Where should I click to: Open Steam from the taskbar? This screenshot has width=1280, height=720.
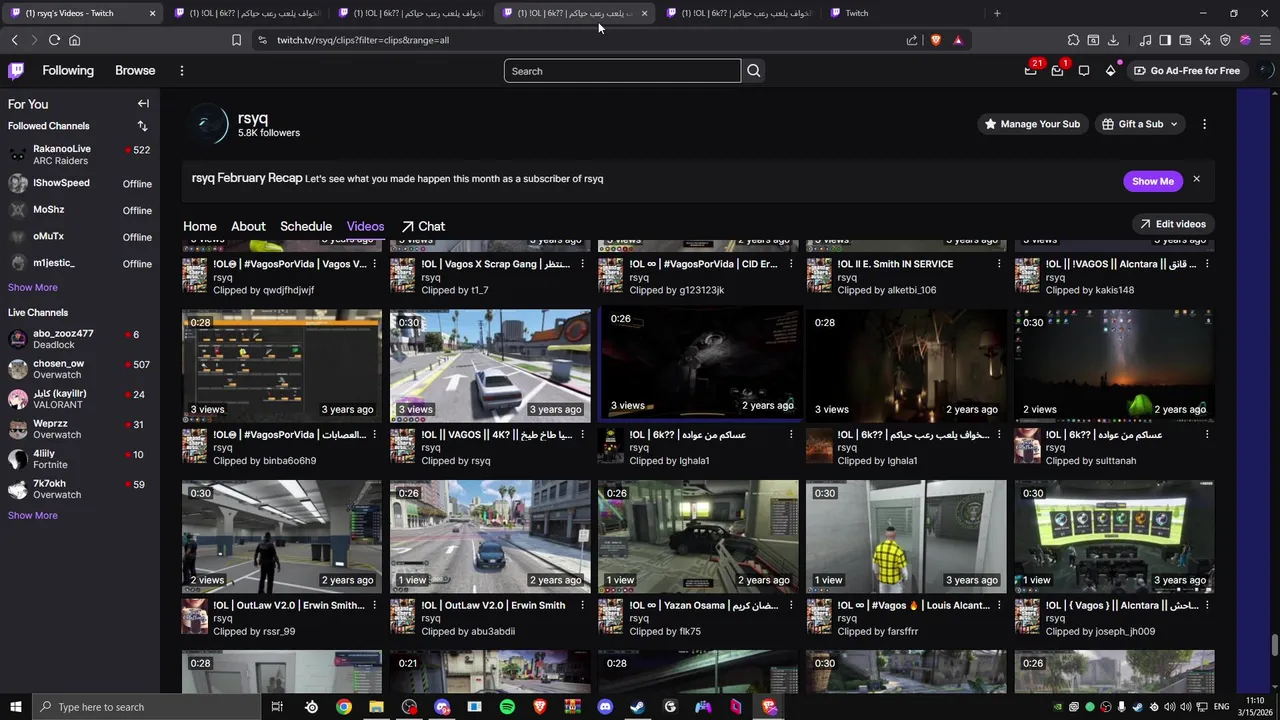[x=637, y=707]
